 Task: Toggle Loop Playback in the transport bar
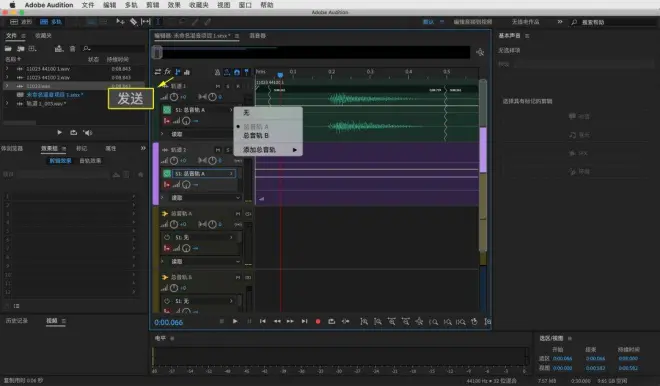(x=332, y=322)
